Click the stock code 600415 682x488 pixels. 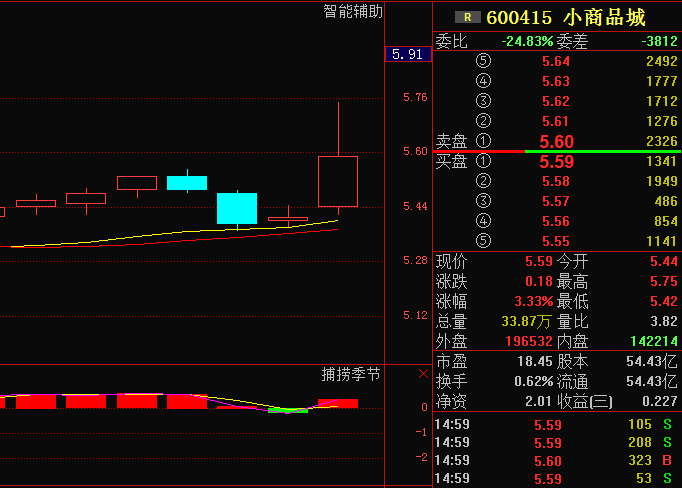[x=519, y=18]
